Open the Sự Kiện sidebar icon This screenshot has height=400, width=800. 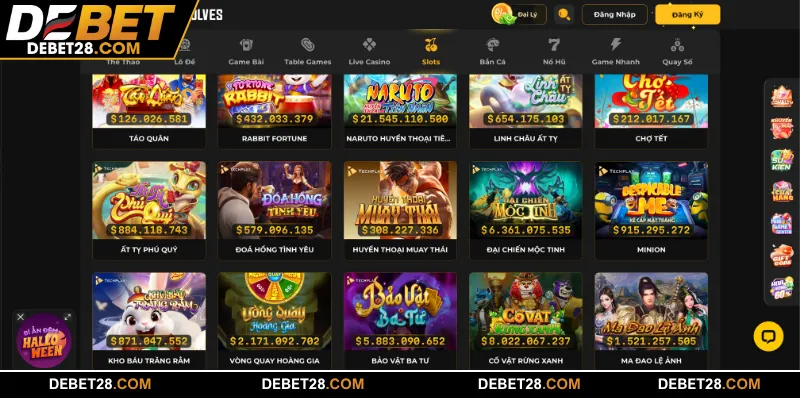coord(782,160)
